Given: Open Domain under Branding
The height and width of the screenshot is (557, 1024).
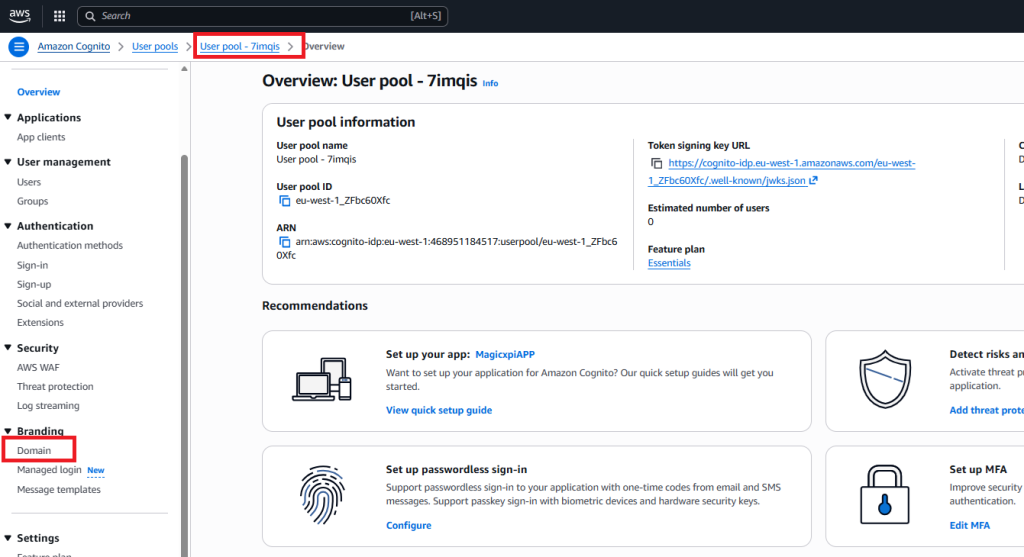Looking at the screenshot, I should click(34, 451).
